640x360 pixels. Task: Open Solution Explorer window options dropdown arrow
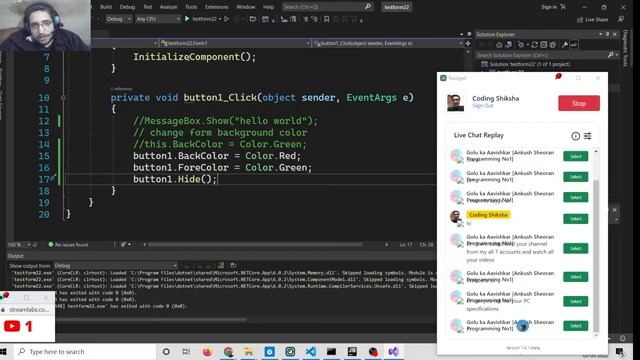pos(600,35)
